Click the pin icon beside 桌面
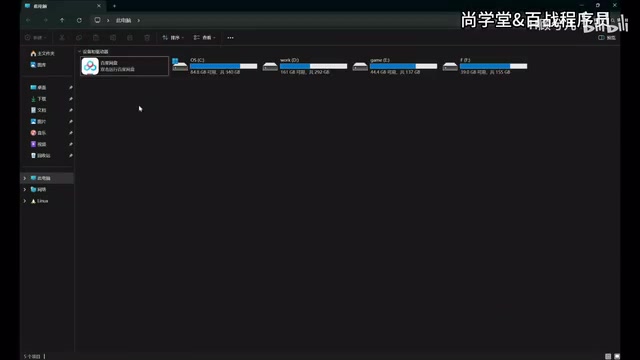Viewport: 640px width, 360px height. [71, 87]
